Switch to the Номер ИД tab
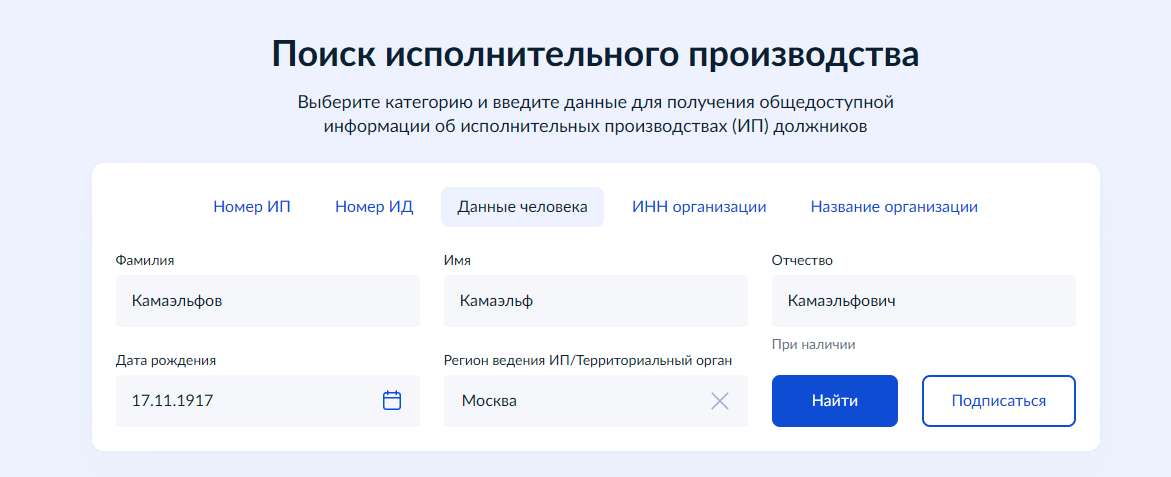 pos(374,207)
